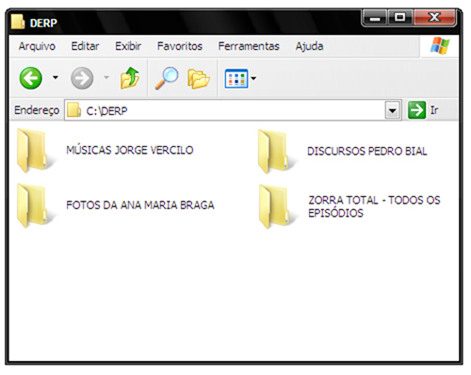Go up one folder level
This screenshot has height=375, width=471.
[x=130, y=78]
